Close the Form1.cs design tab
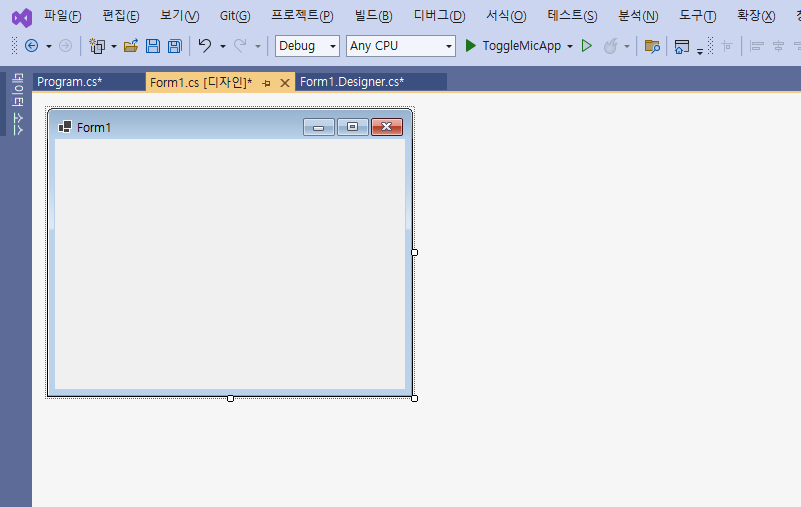 pos(285,83)
